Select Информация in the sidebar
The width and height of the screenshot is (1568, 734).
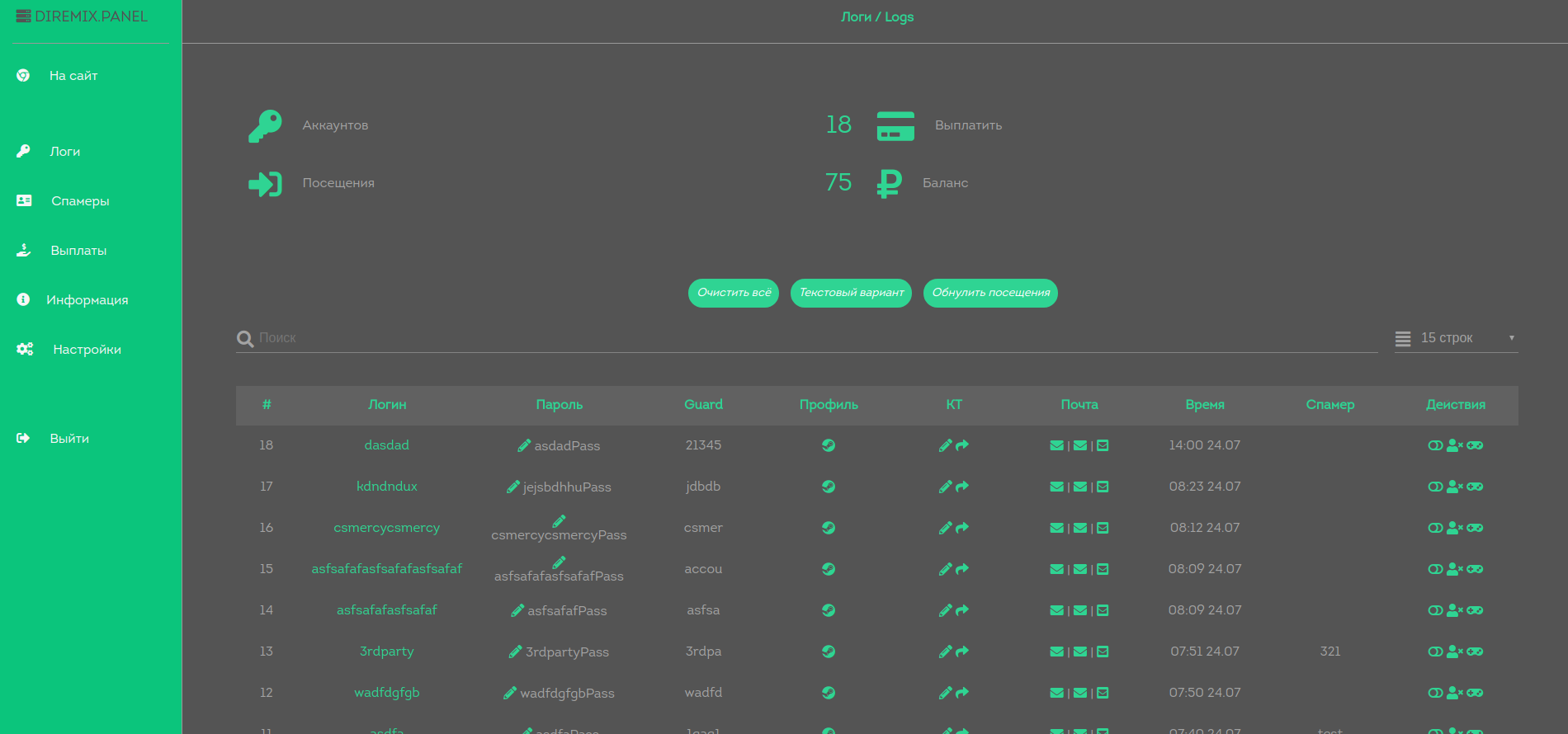tap(87, 300)
